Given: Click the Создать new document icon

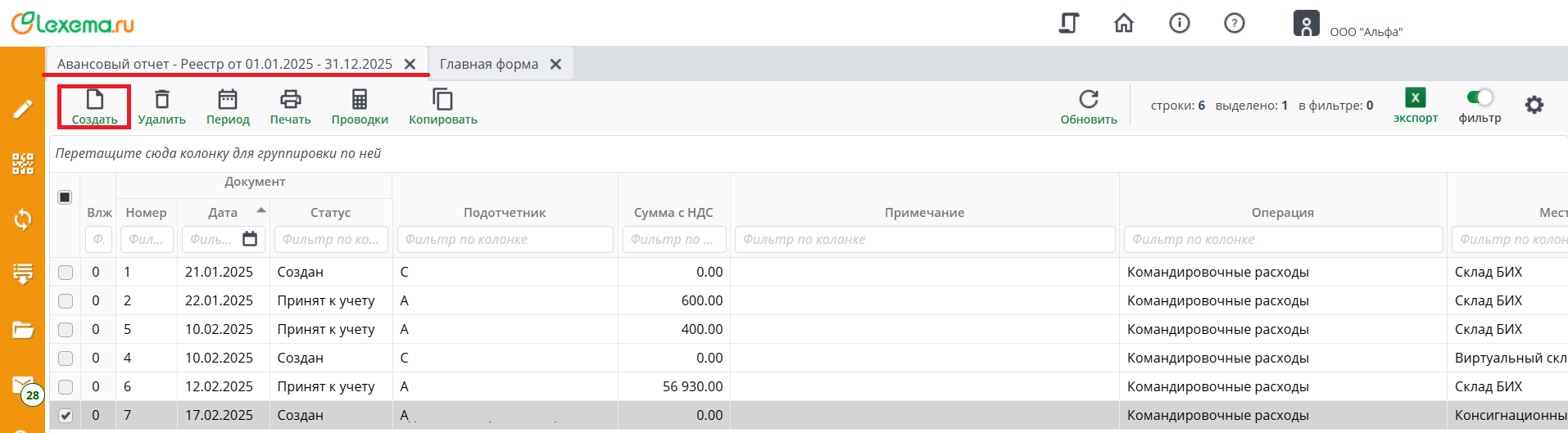Looking at the screenshot, I should (x=95, y=100).
